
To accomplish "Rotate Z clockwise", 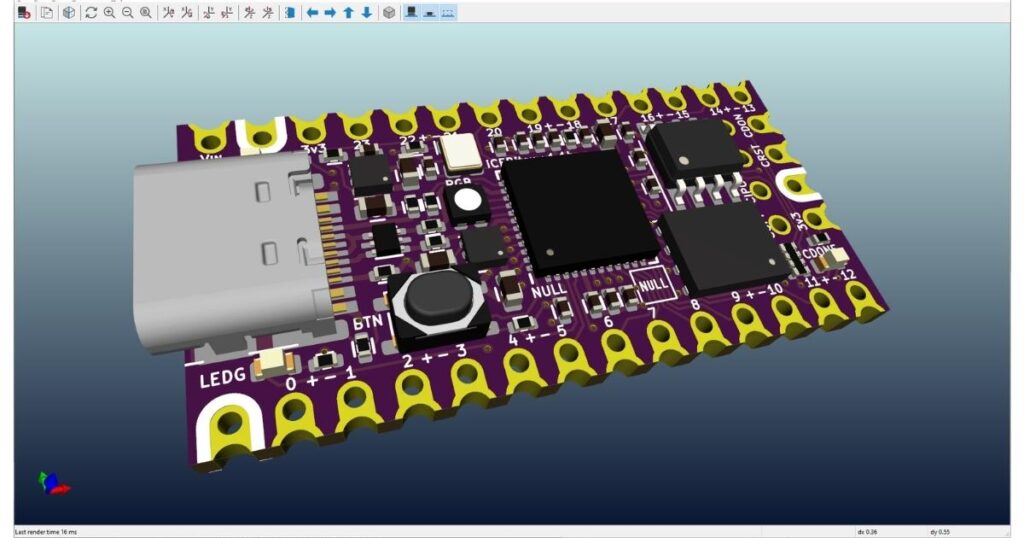I will pyautogui.click(x=249, y=12).
